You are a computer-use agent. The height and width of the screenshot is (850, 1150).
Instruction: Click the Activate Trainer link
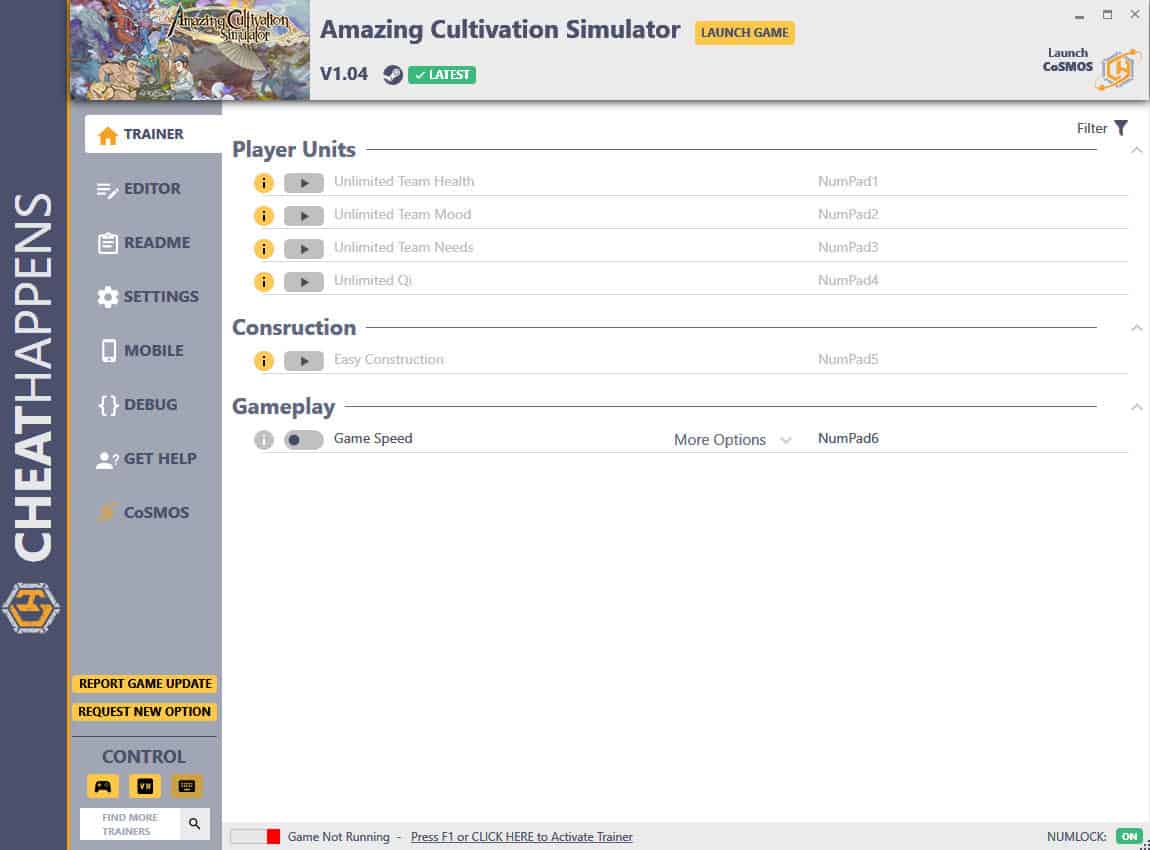click(x=521, y=837)
